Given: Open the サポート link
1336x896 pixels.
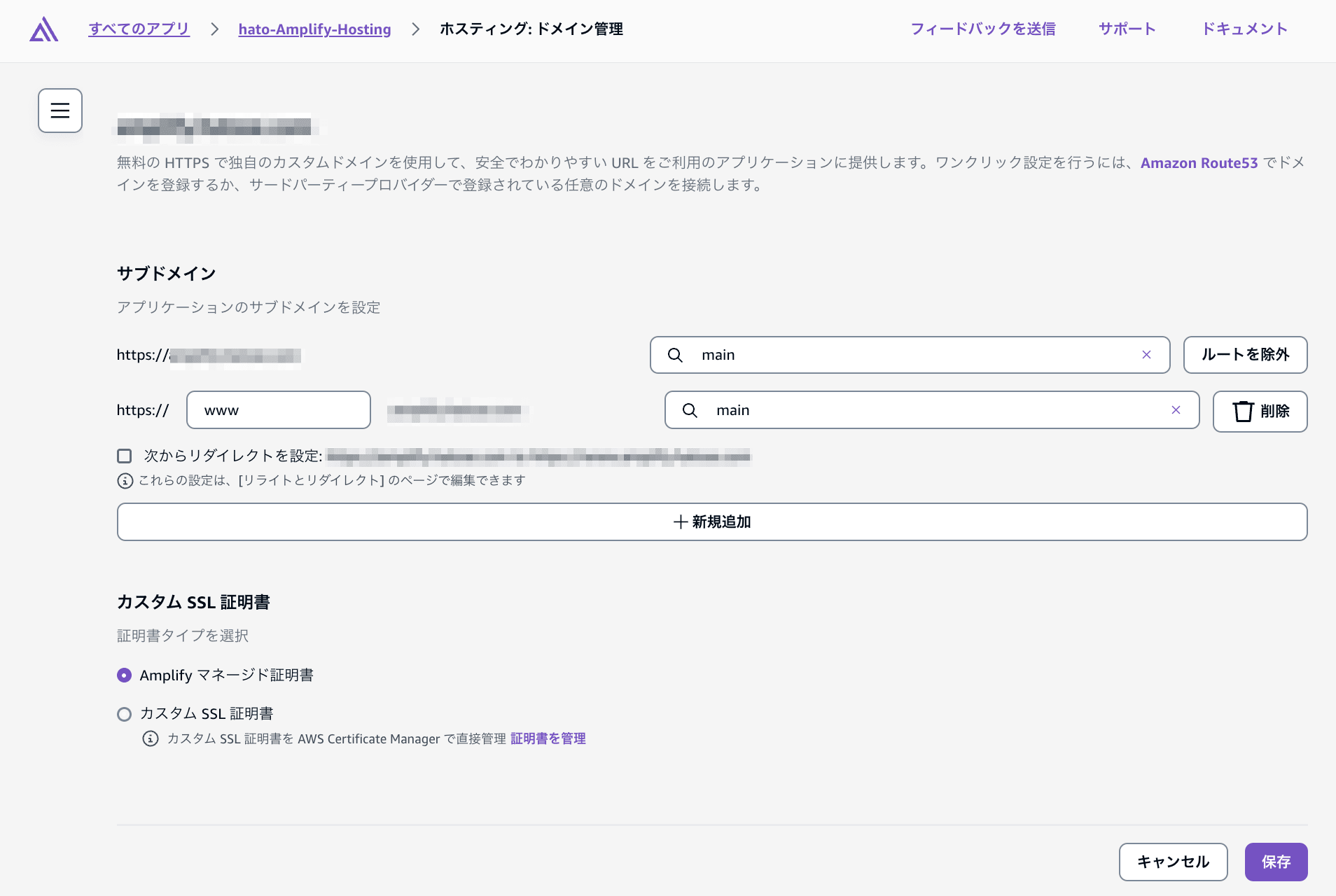Looking at the screenshot, I should point(1127,29).
